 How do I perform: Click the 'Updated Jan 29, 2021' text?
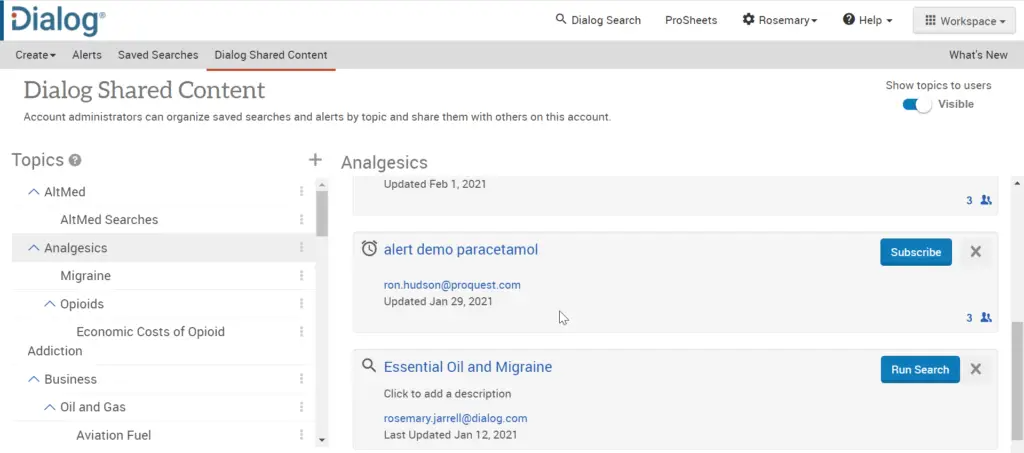pos(438,302)
